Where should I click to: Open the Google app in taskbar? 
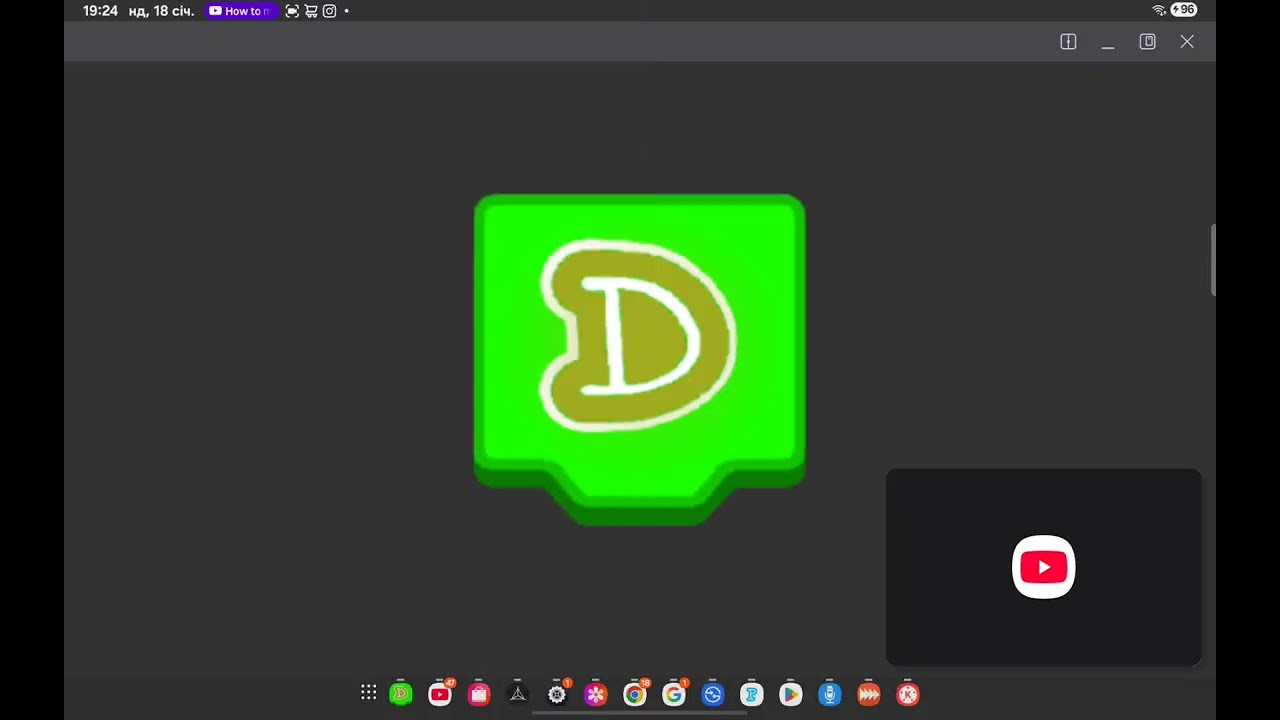pos(674,693)
